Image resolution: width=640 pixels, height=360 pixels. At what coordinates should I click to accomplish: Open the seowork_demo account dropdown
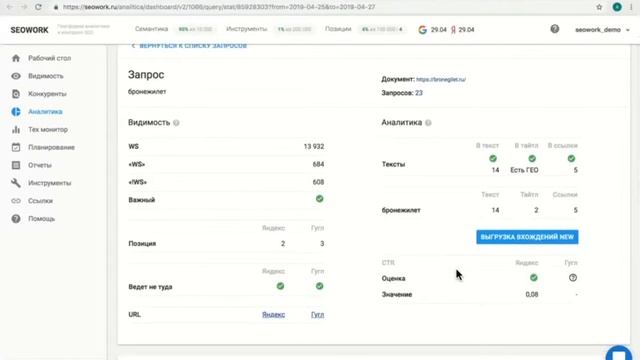[602, 30]
